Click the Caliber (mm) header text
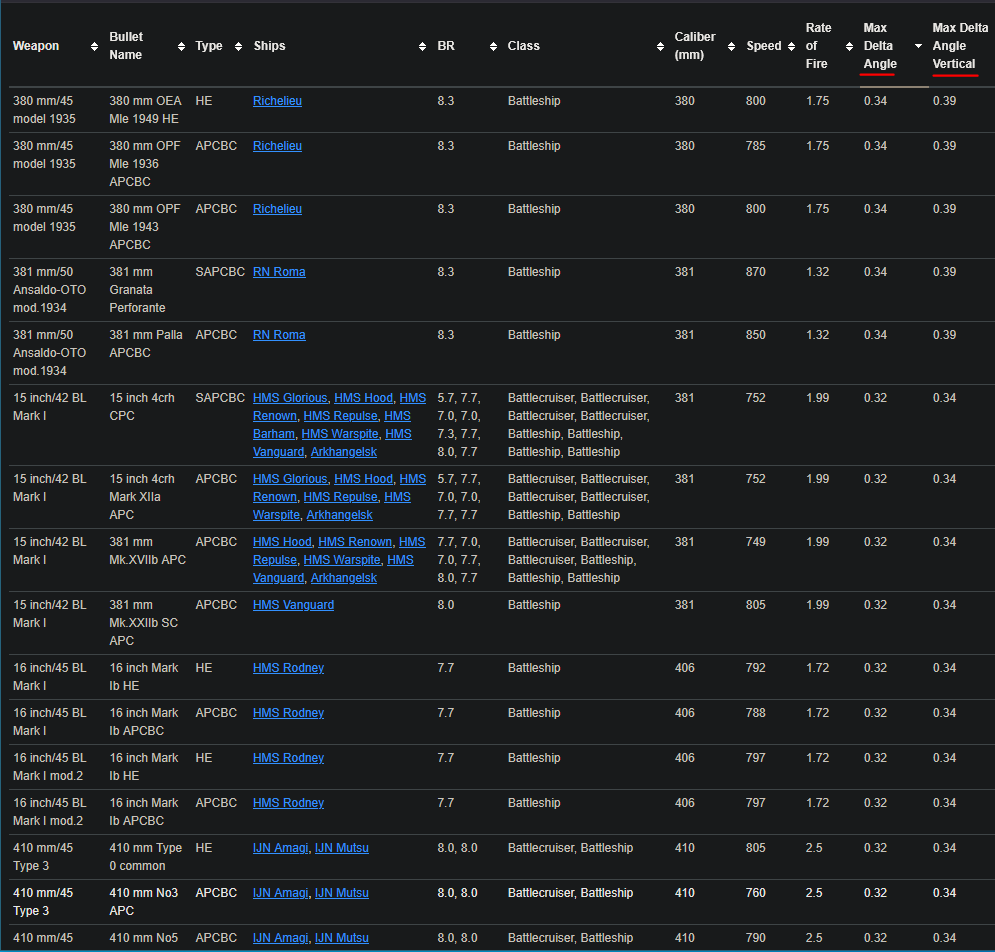The width and height of the screenshot is (995, 952). [x=695, y=46]
